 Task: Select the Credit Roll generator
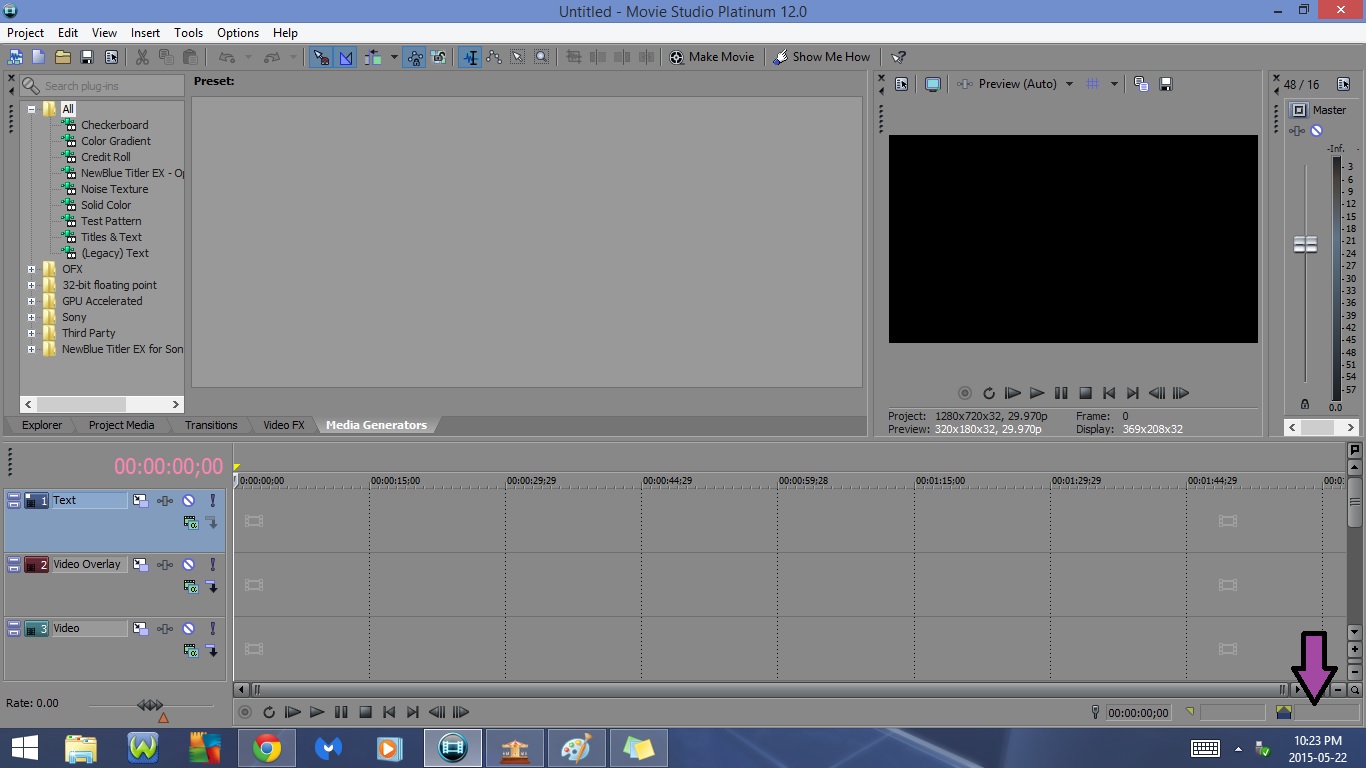[x=105, y=157]
